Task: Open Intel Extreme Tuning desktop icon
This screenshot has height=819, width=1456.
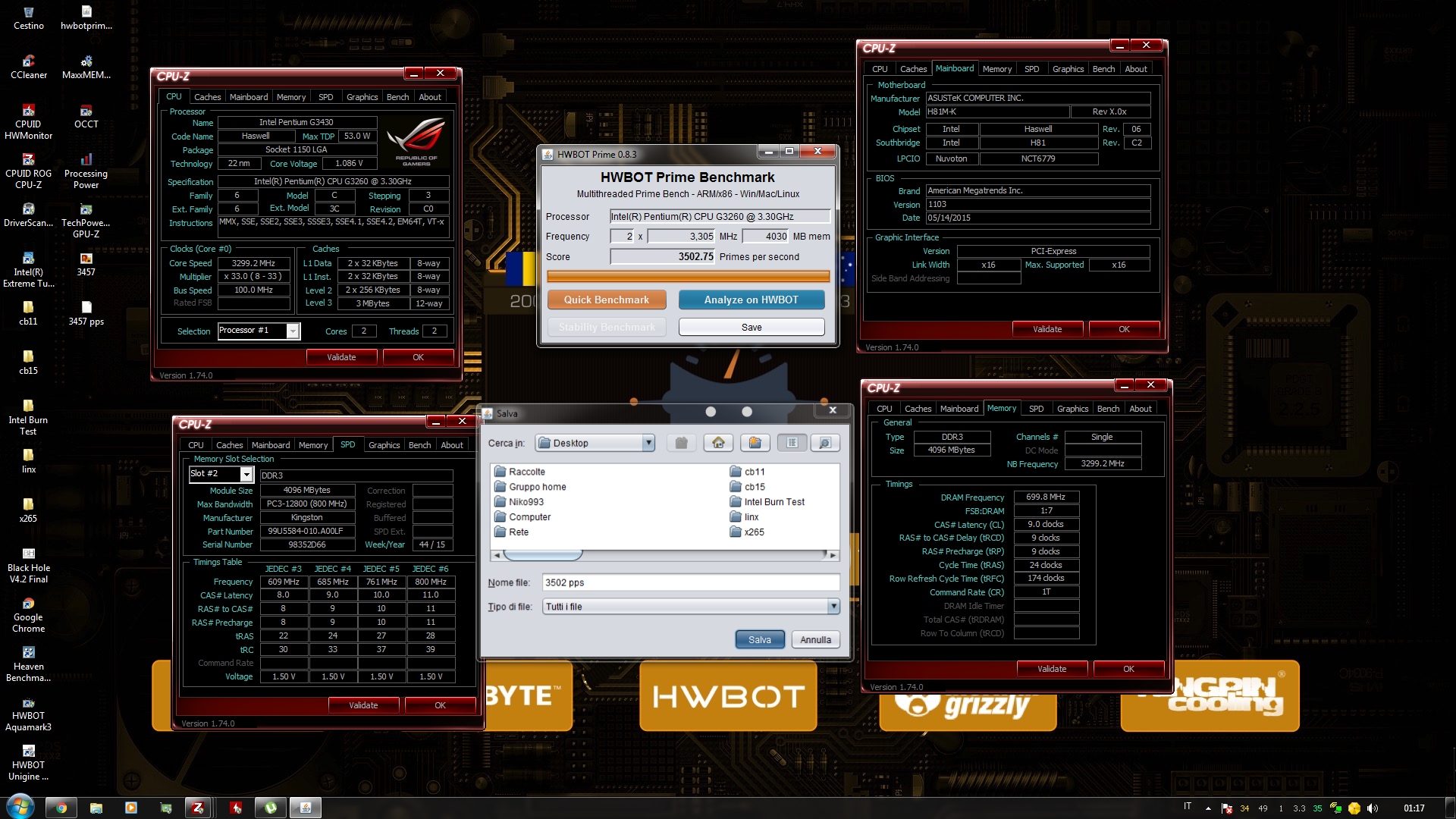Action: click(x=28, y=271)
